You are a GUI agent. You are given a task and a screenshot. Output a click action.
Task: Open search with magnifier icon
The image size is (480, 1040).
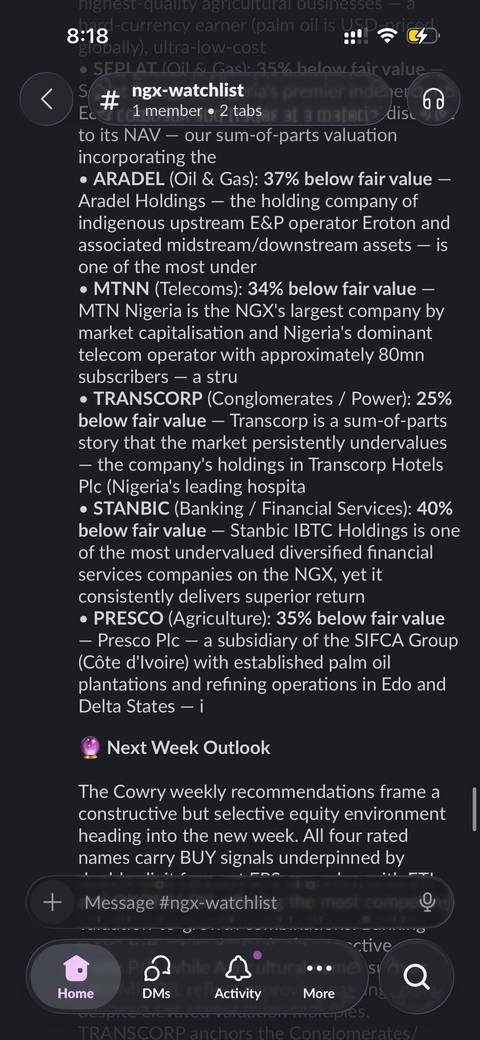[416, 976]
